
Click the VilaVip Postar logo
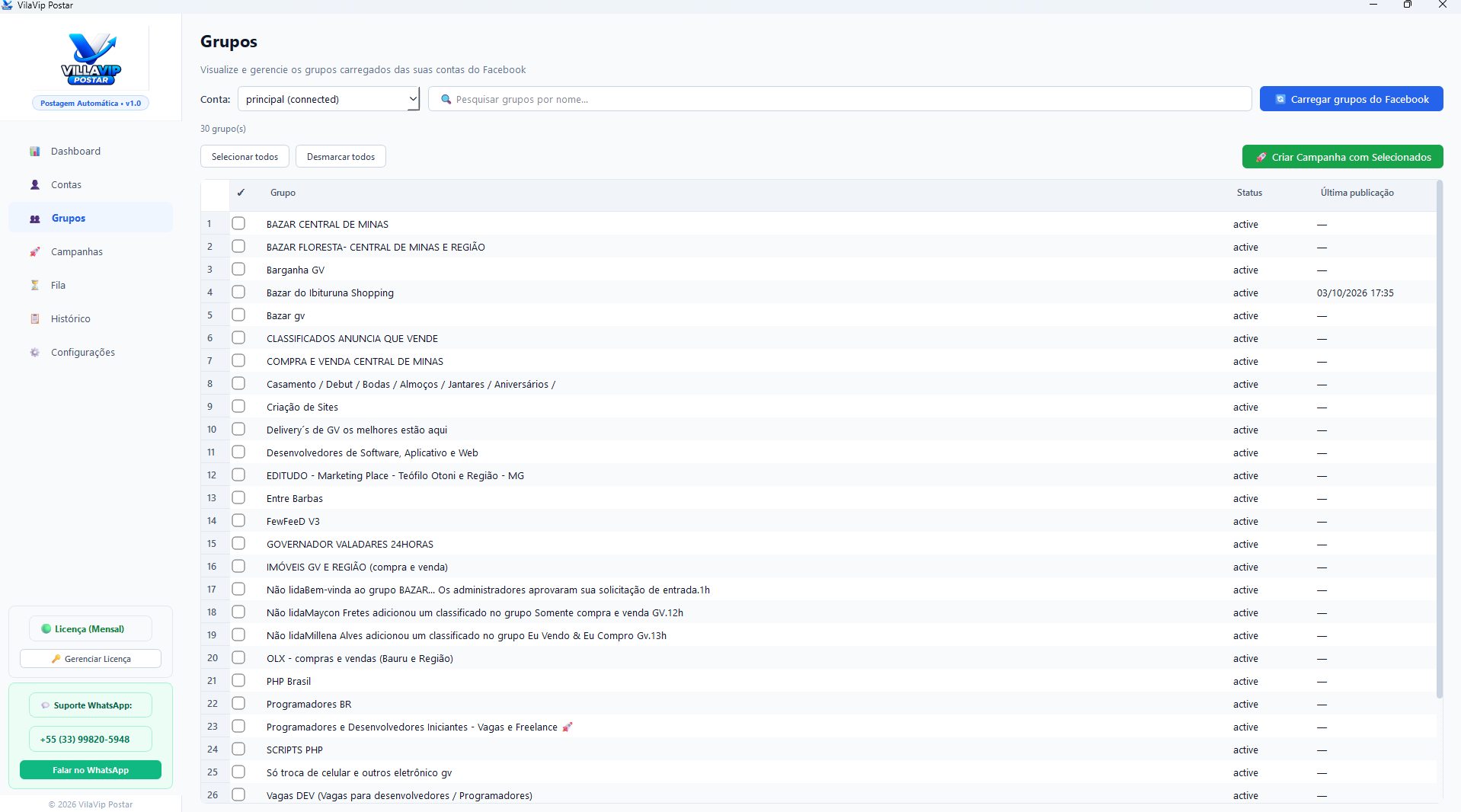(91, 59)
